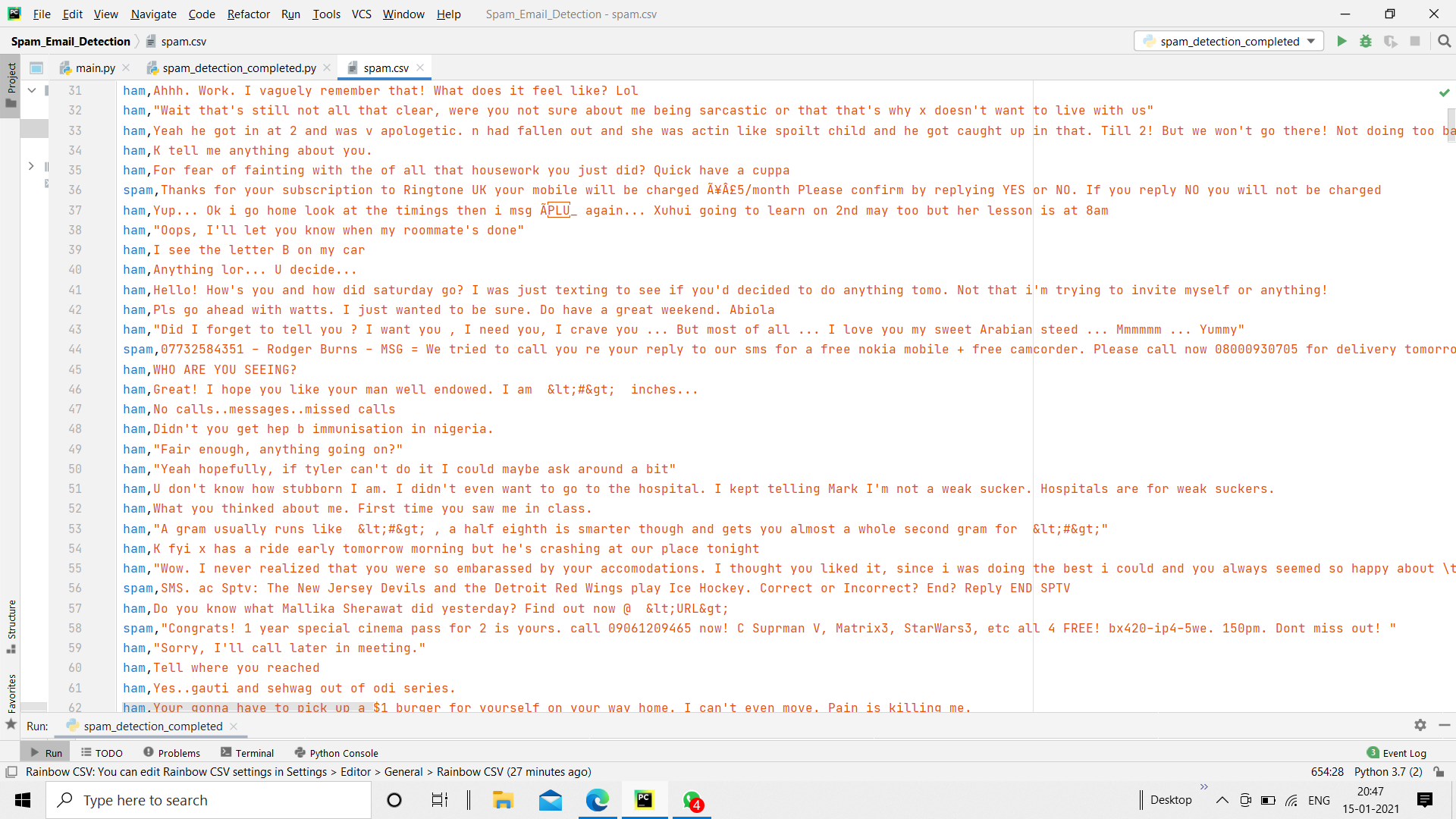Click the Windows search box
Viewport: 1456px width, 819px height.
pyautogui.click(x=209, y=800)
